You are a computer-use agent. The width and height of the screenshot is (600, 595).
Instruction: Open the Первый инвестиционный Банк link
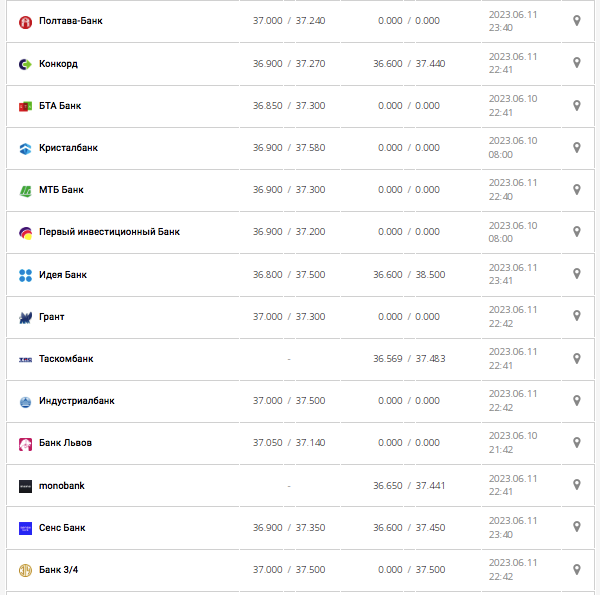point(109,232)
